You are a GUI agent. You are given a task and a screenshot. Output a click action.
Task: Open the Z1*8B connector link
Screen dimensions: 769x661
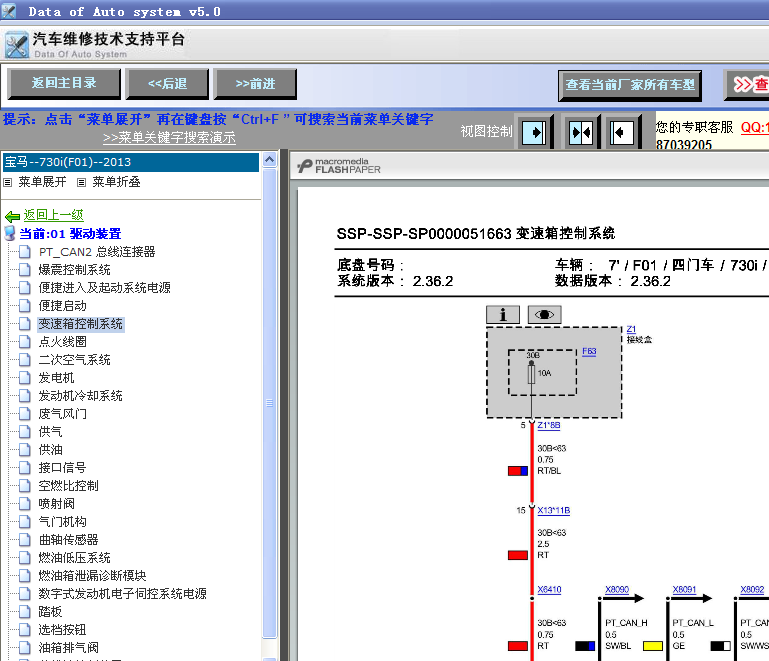549,425
